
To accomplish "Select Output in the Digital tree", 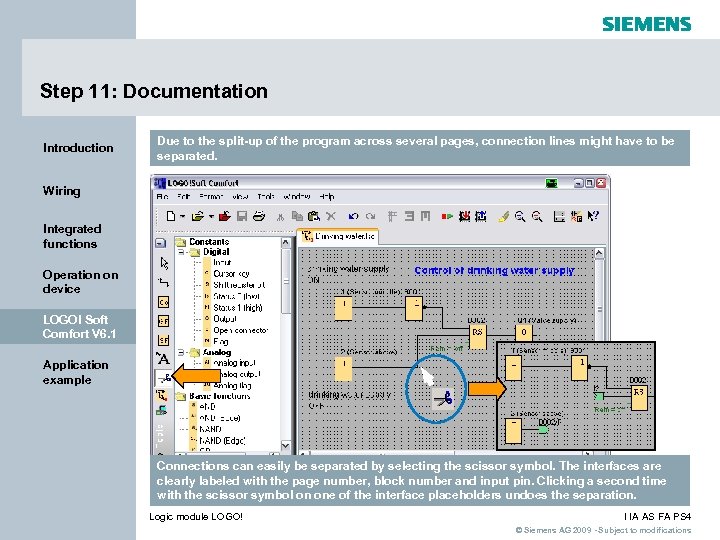I will pyautogui.click(x=225, y=319).
